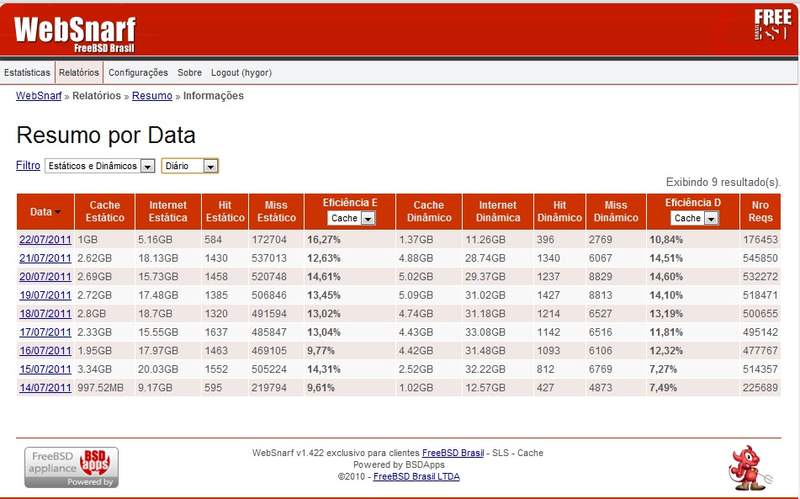Viewport: 800px width, 499px height.
Task: Click the Nro Reqs column header
Action: (x=760, y=211)
